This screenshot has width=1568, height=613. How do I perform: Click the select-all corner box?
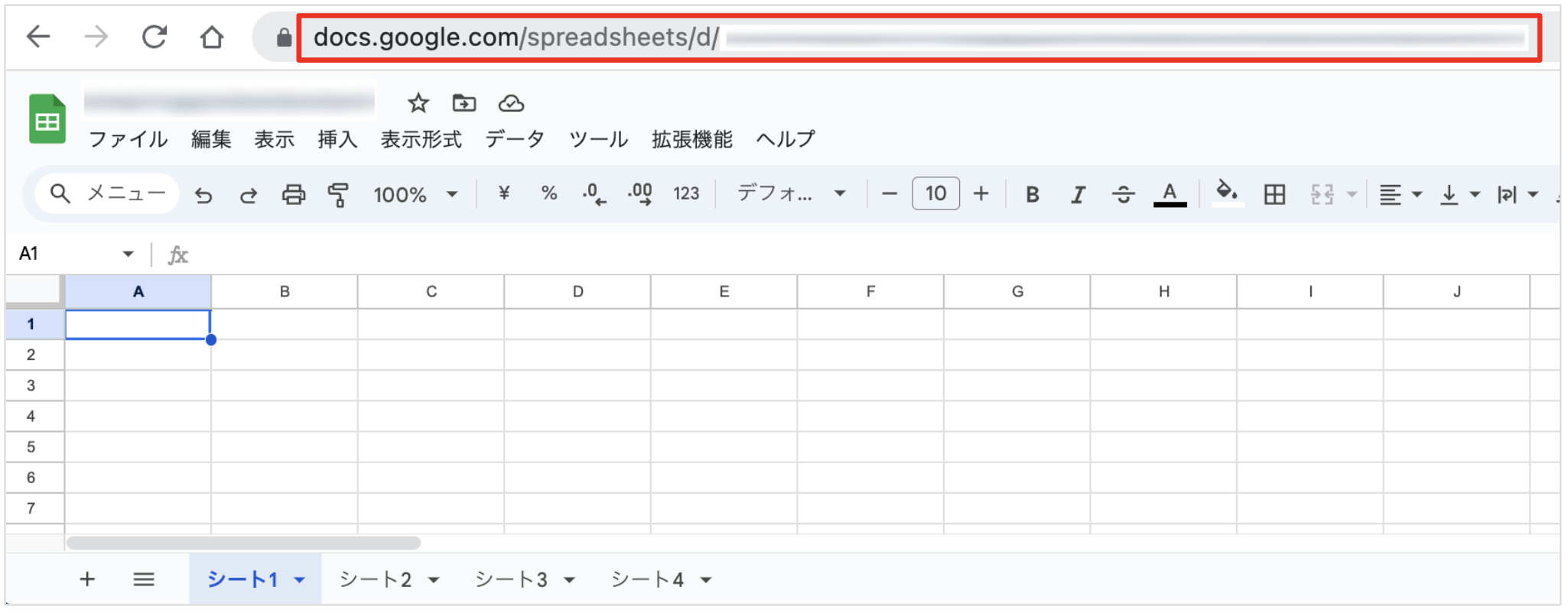[x=34, y=291]
